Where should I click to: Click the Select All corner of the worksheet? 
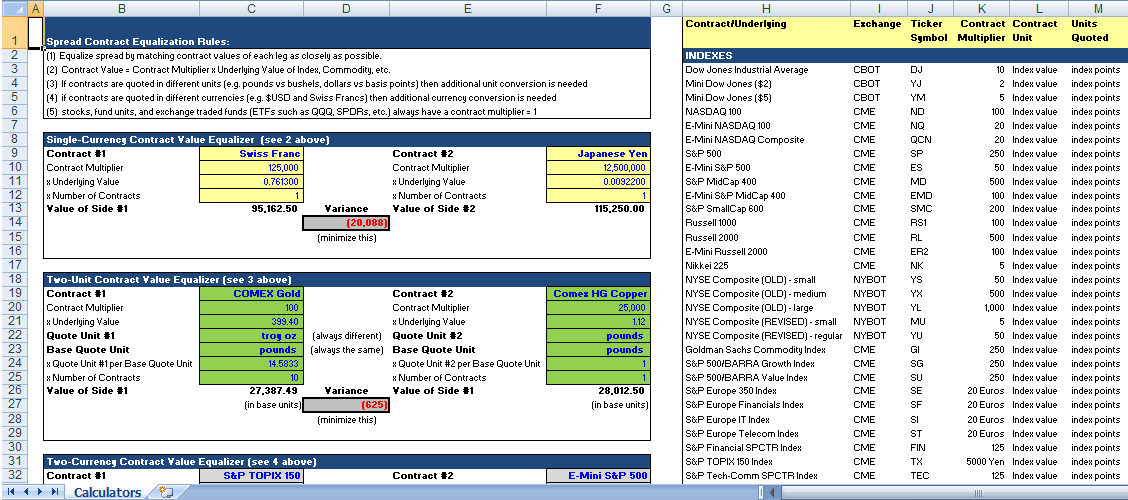coord(14,9)
